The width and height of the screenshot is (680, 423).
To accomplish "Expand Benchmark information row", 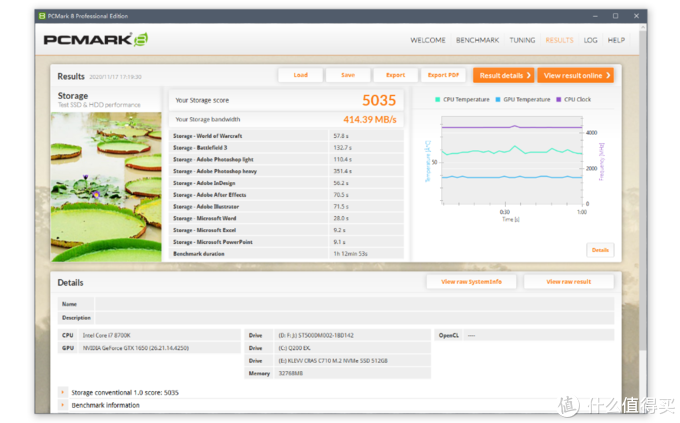I will (62, 405).
